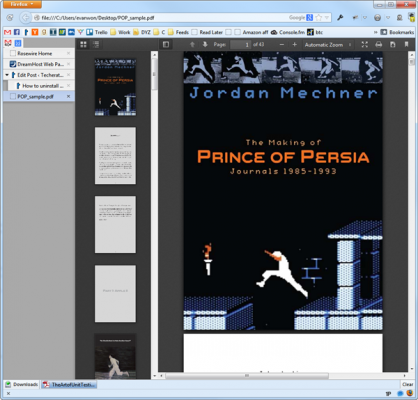This screenshot has width=418, height=400.
Task: Open the Work bookmarks folder
Action: pyautogui.click(x=120, y=32)
